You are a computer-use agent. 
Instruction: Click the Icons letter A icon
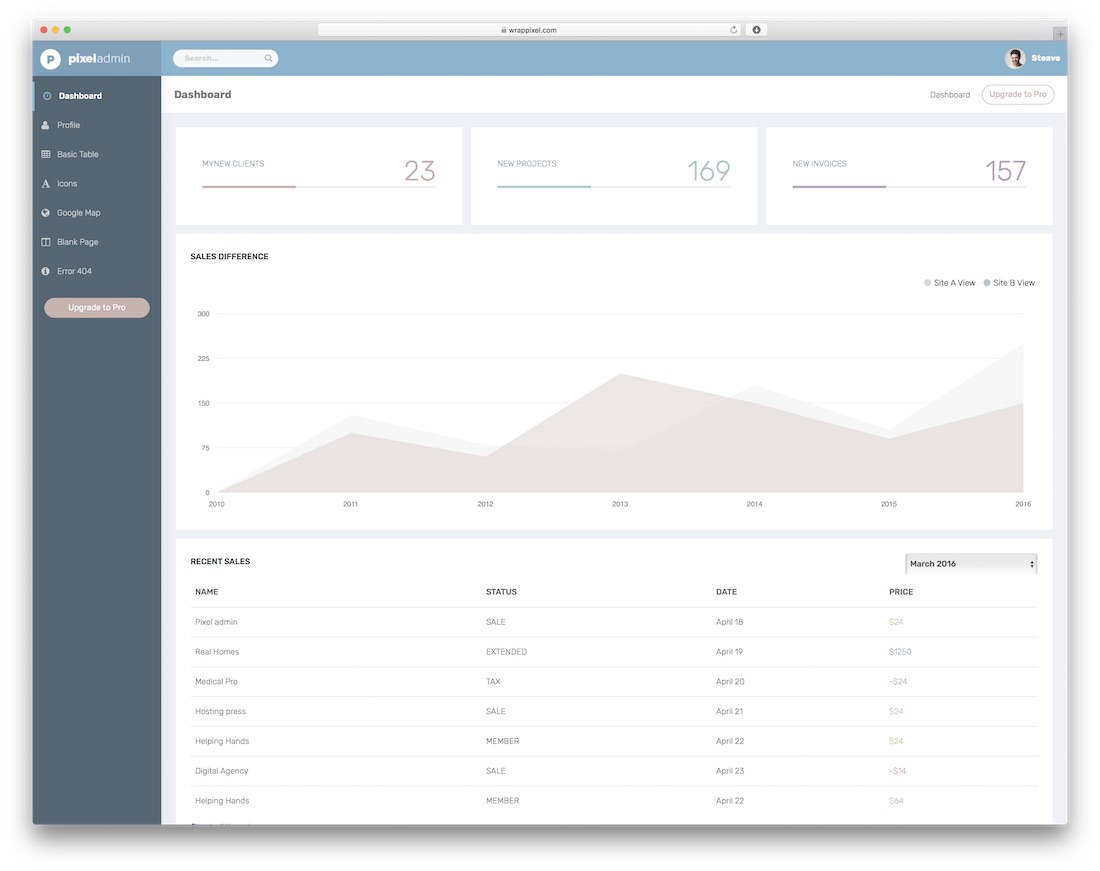(x=46, y=184)
